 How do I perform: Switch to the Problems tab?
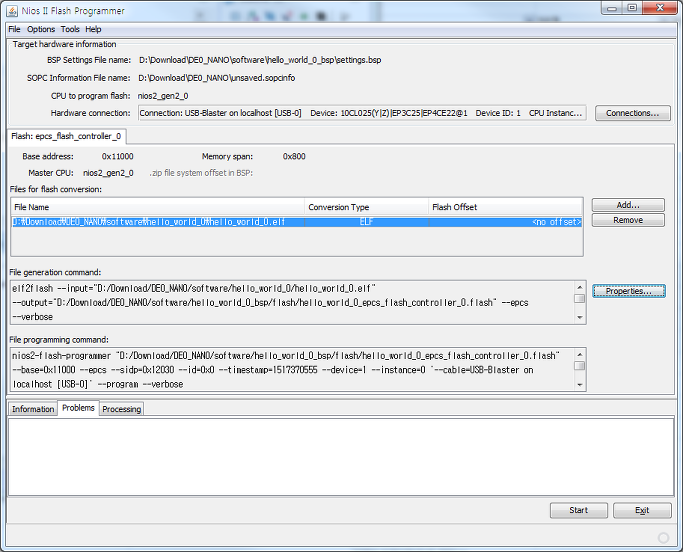[78, 408]
